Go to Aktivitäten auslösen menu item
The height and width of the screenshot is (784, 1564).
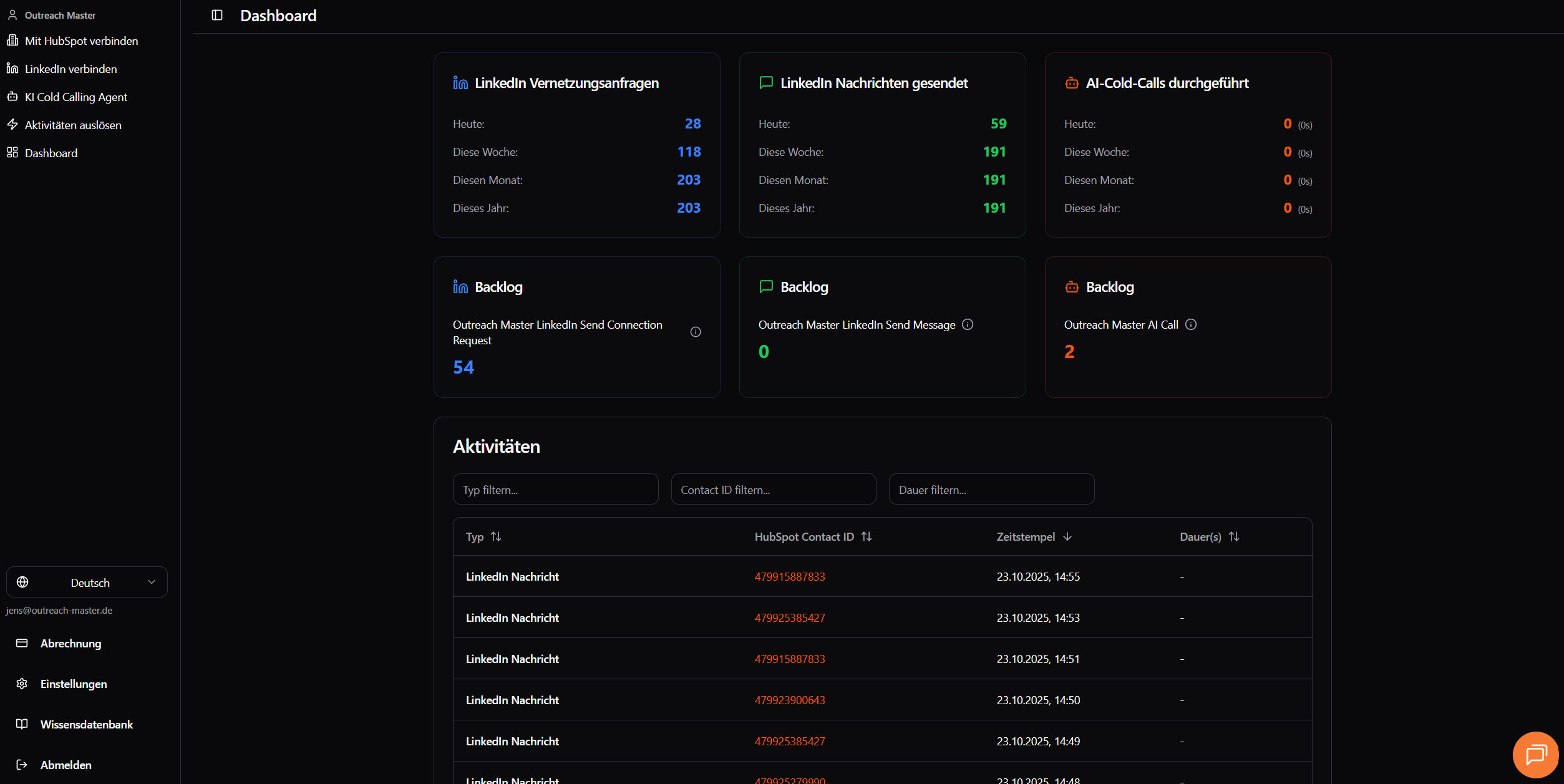73,125
